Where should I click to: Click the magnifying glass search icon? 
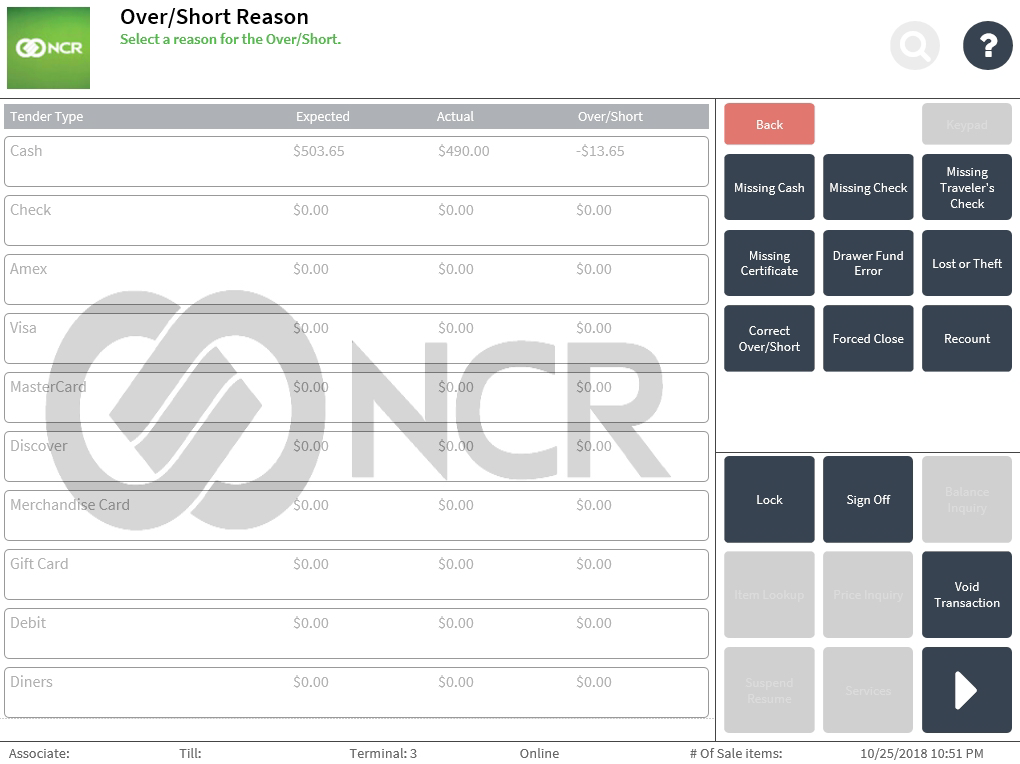coord(914,46)
